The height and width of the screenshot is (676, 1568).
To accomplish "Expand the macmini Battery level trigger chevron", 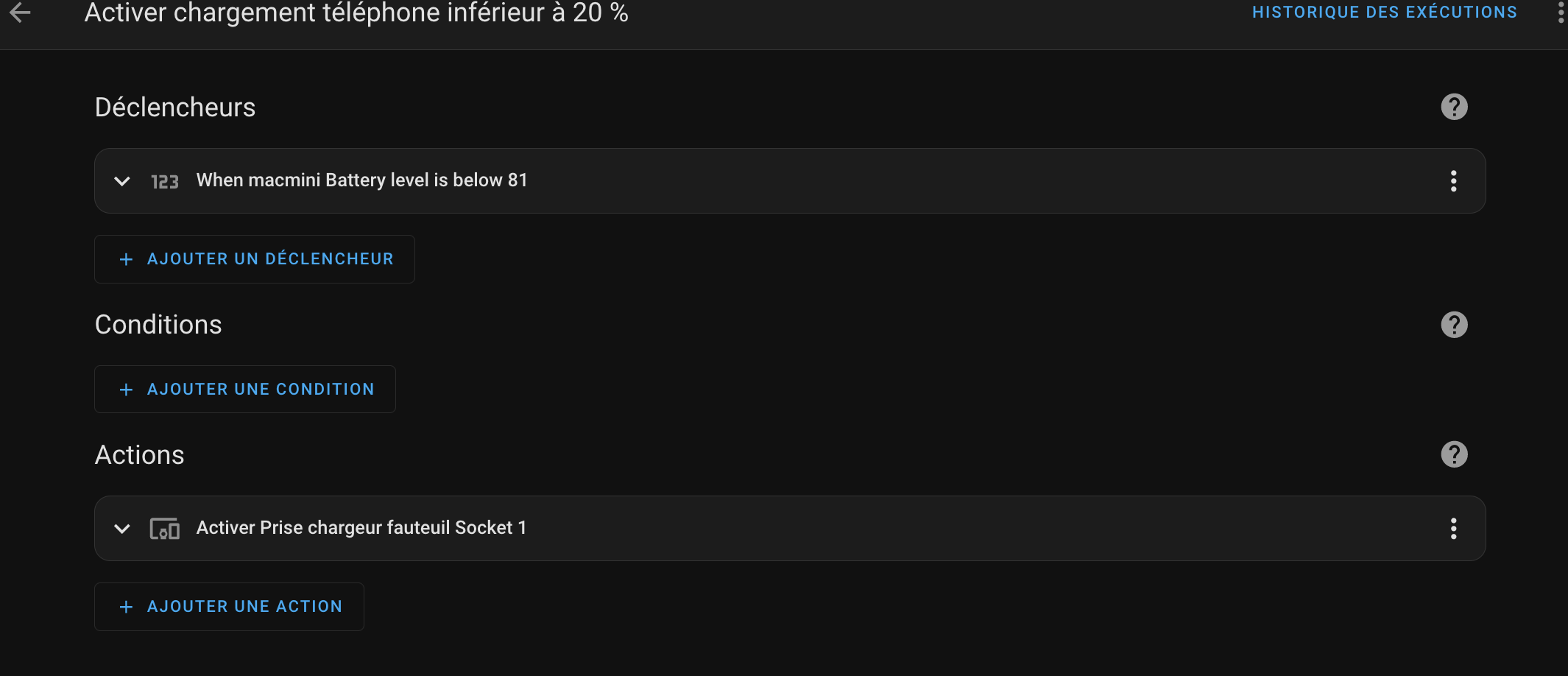I will [122, 181].
